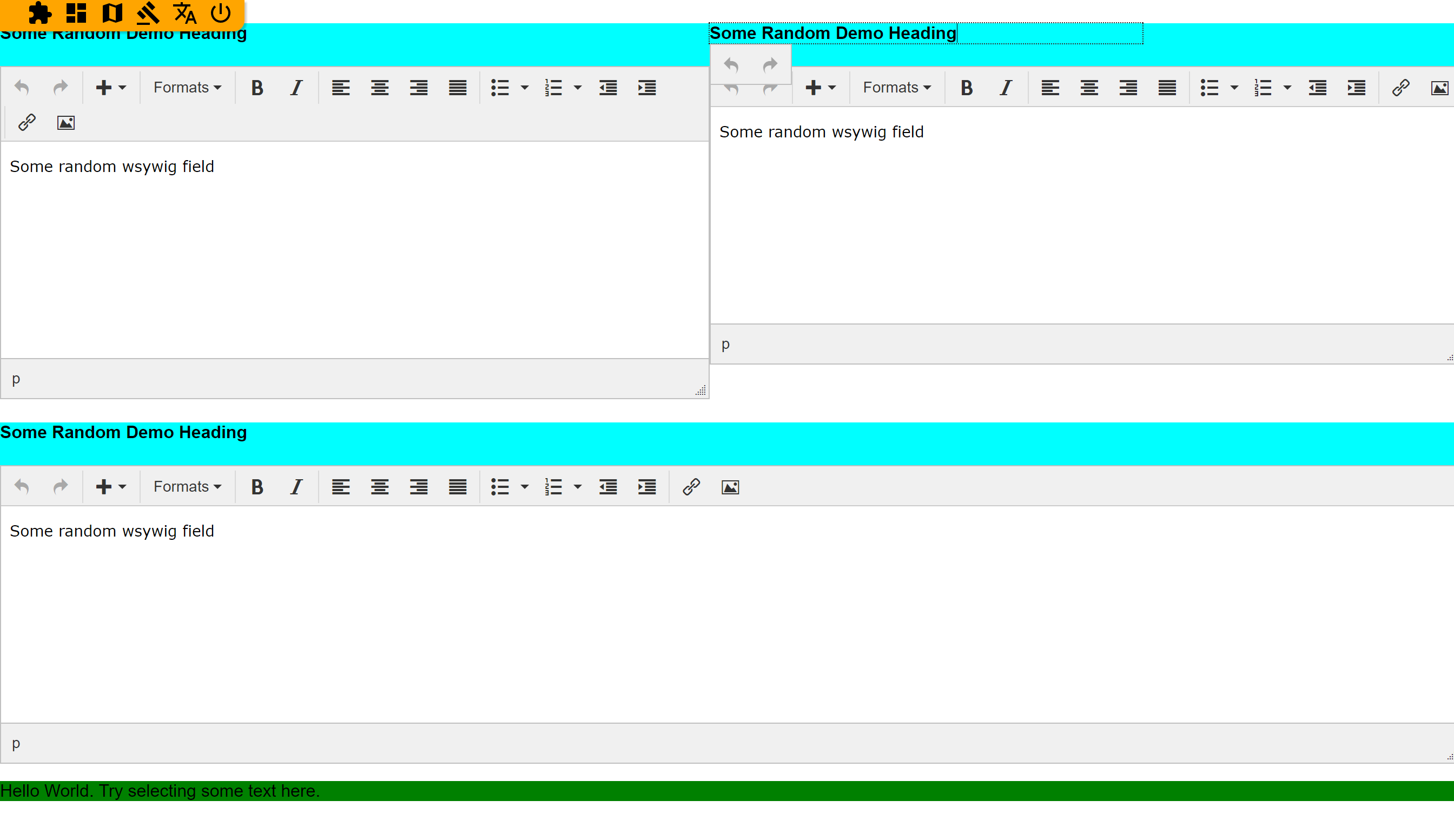Open Formats menu in top-right editor
This screenshot has height=840, width=1454.
pos(897,88)
